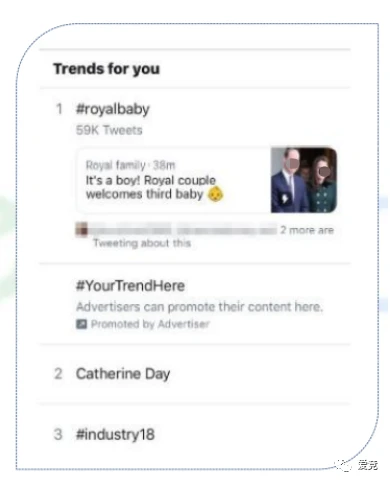
Task: Open the "2 more are" tweeting link
Action: click(307, 230)
